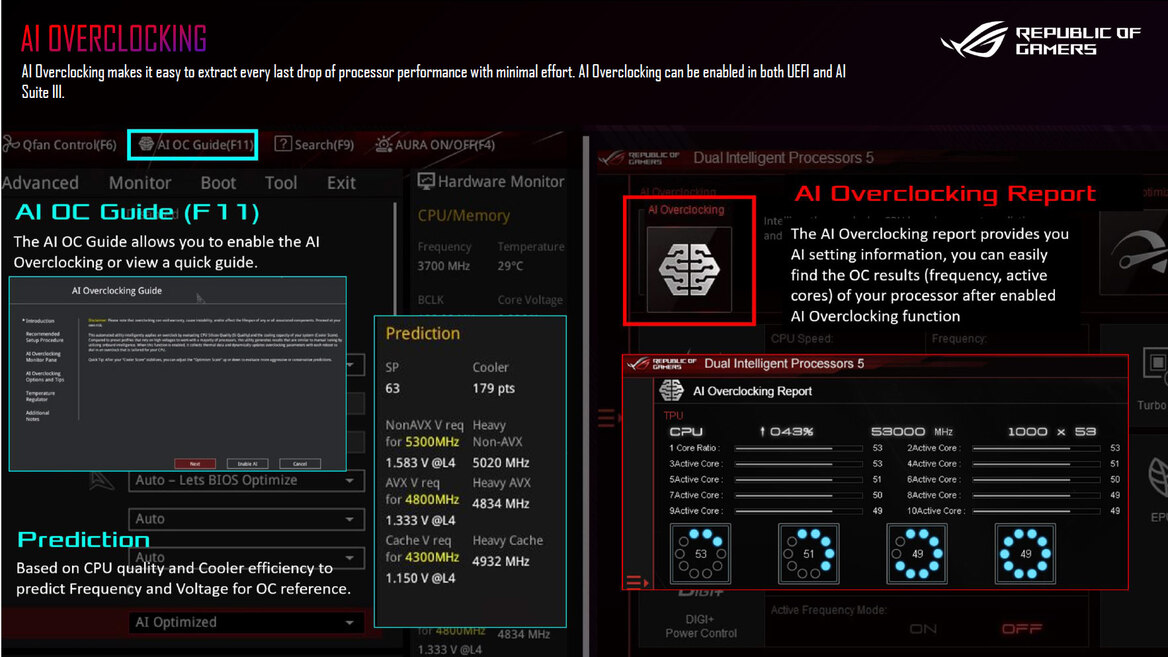Image resolution: width=1168 pixels, height=657 pixels.
Task: Switch to the Exit tab
Action: 341,182
